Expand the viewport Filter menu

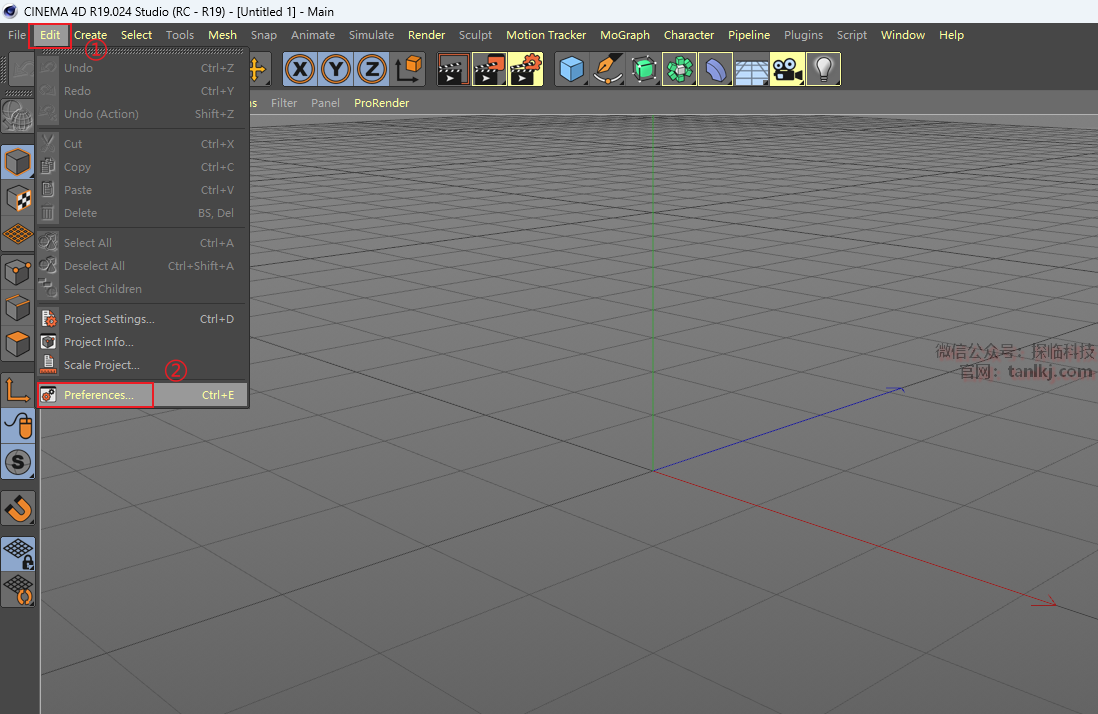click(x=284, y=103)
